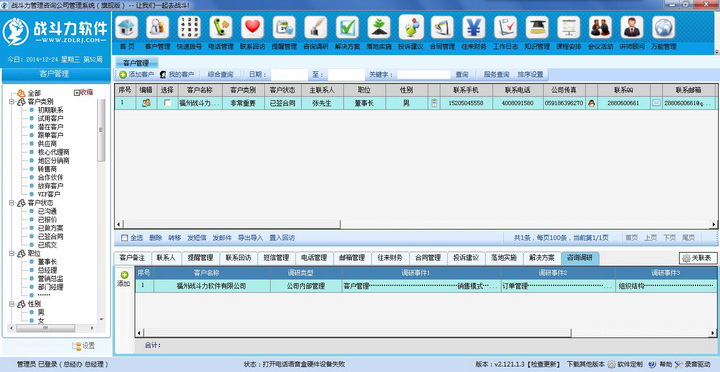
Task: Open 客户管理 toolbar icon
Action: point(158,28)
